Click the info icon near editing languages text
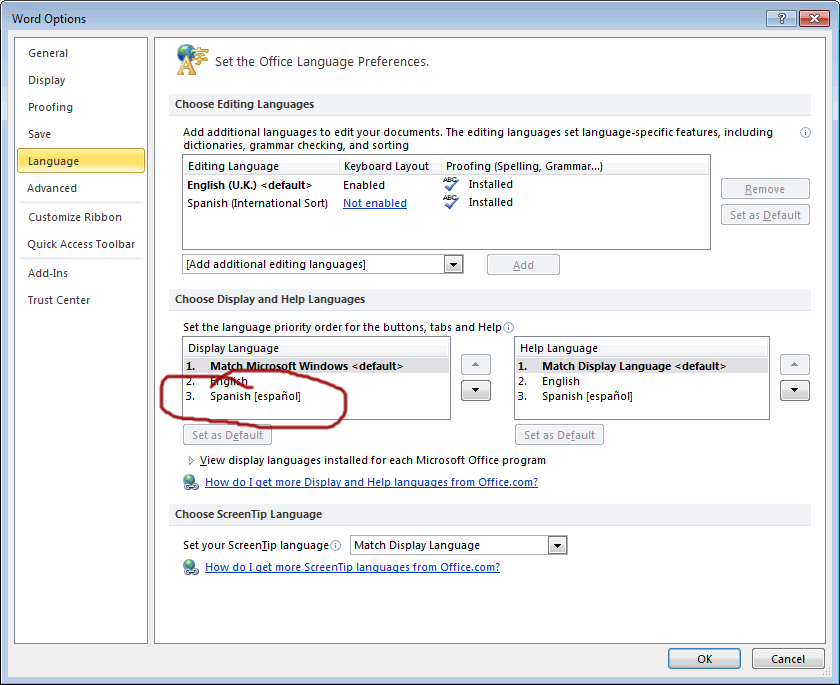The width and height of the screenshot is (840, 685). pyautogui.click(x=805, y=132)
